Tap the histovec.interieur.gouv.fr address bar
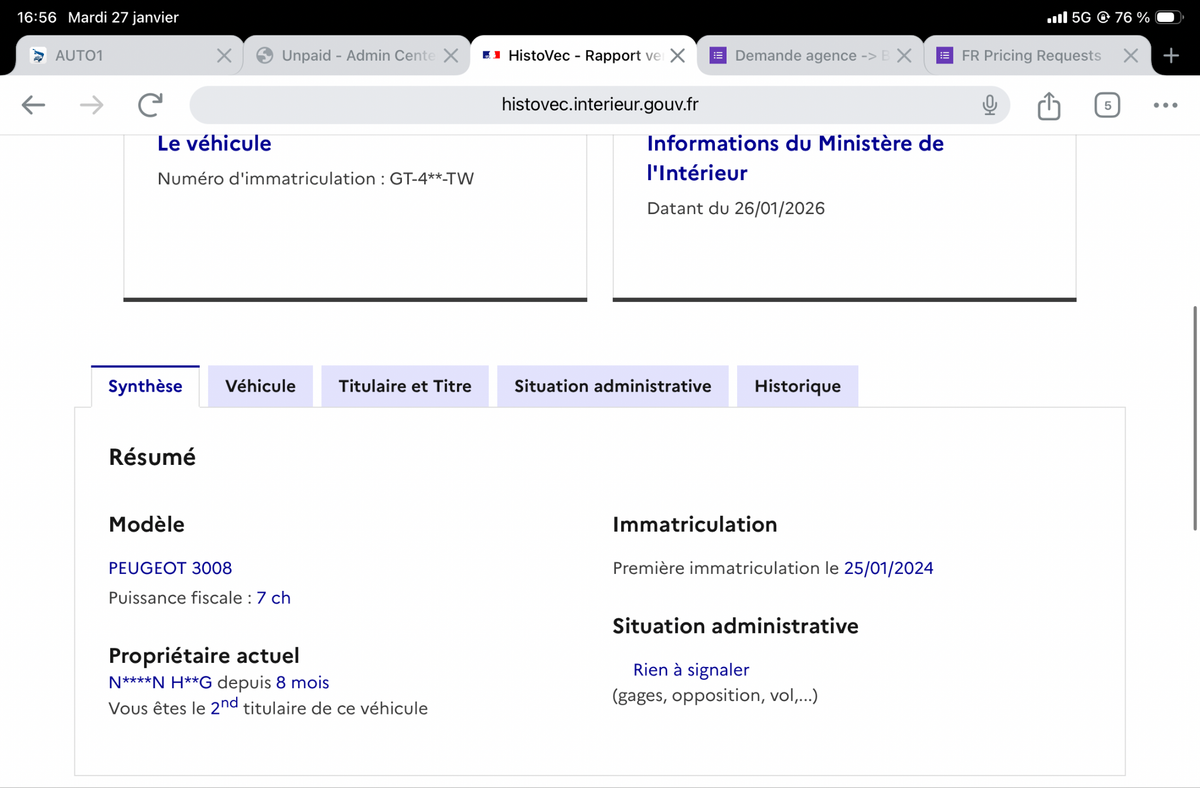 tap(600, 105)
